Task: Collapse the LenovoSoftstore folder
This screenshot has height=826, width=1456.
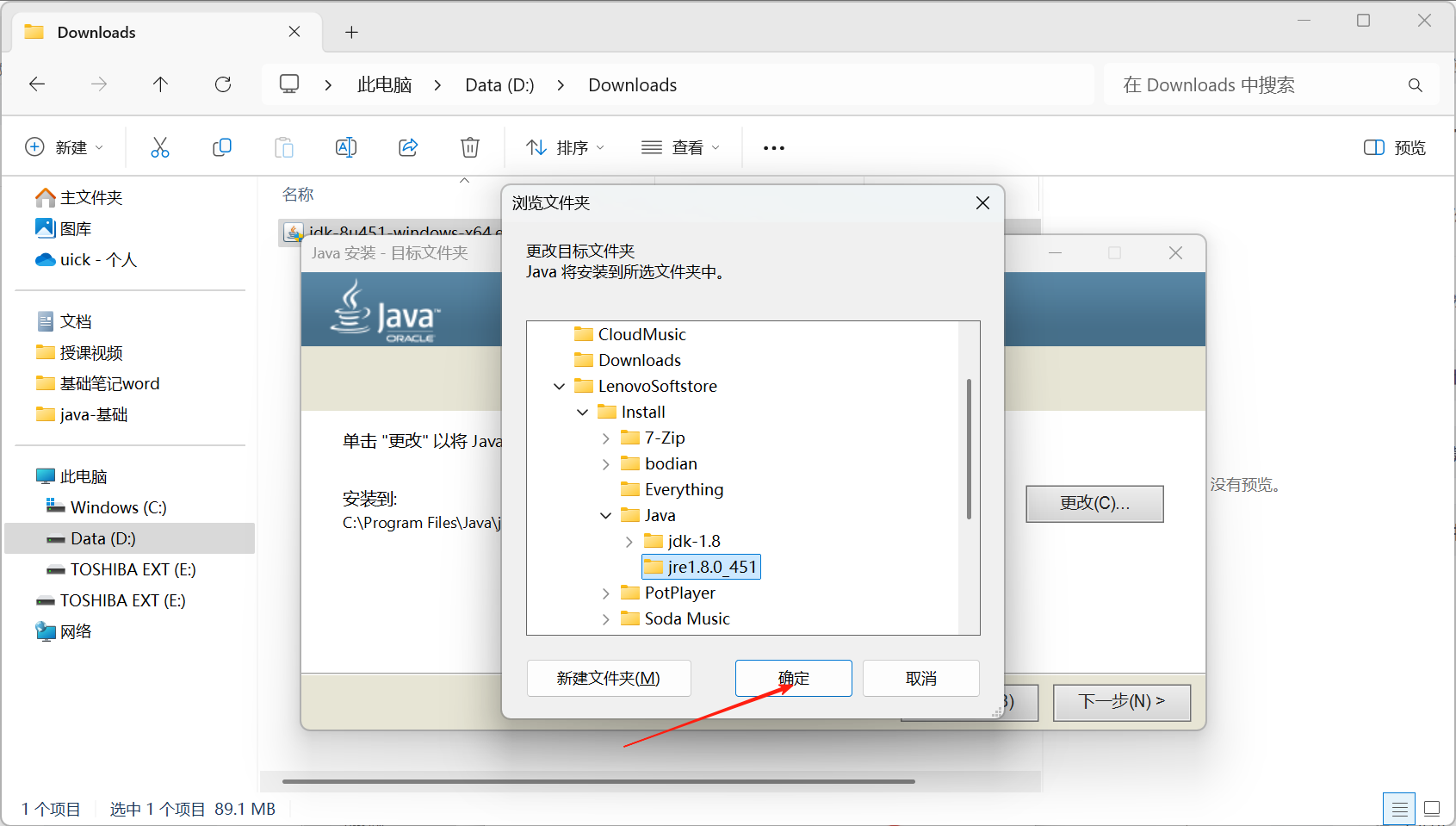Action: (x=560, y=386)
